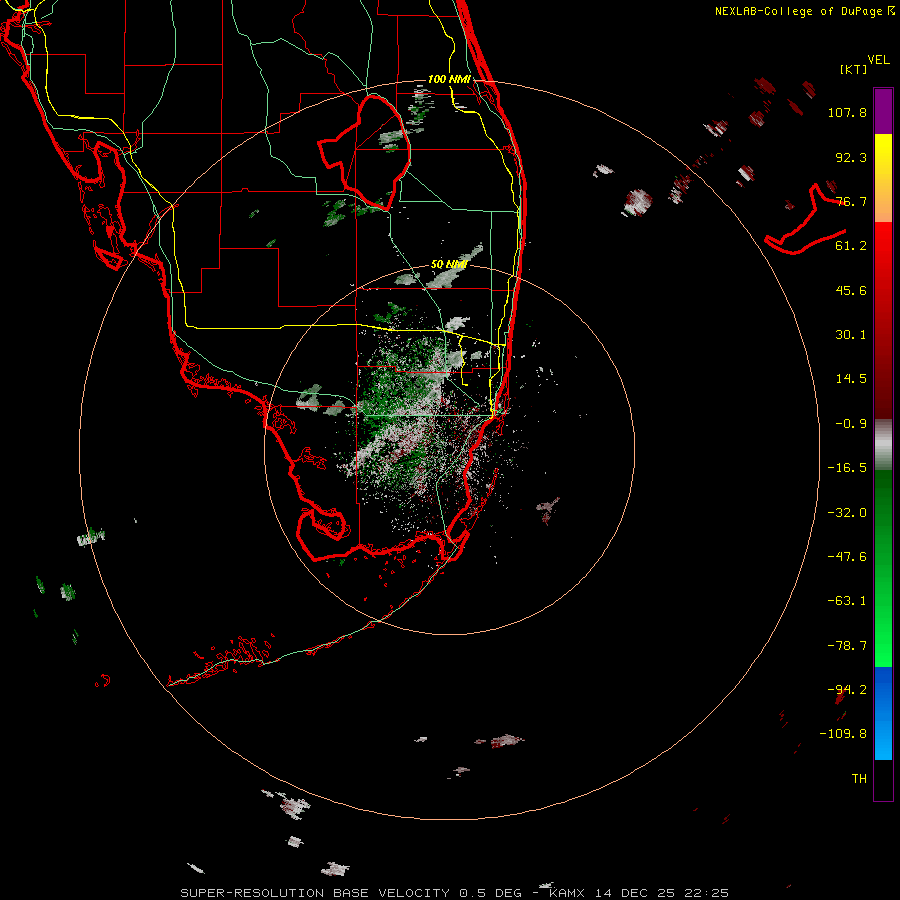Click the VEL legend title
This screenshot has height=900, width=900.
tap(878, 59)
